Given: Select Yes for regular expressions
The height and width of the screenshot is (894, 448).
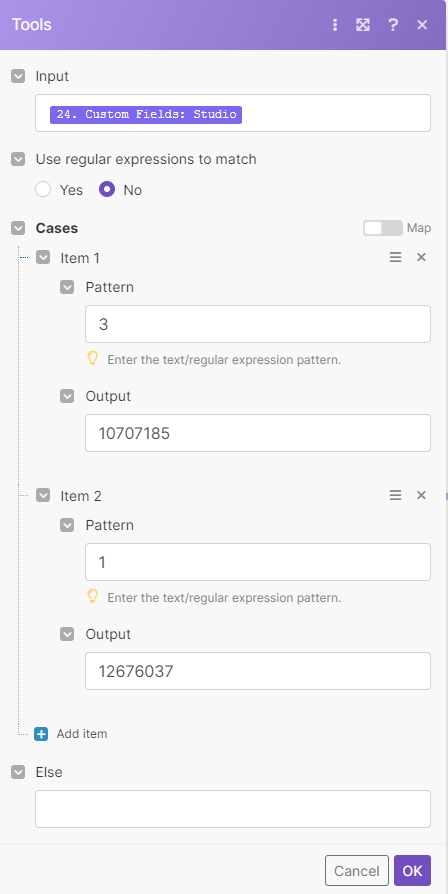Looking at the screenshot, I should [43, 189].
